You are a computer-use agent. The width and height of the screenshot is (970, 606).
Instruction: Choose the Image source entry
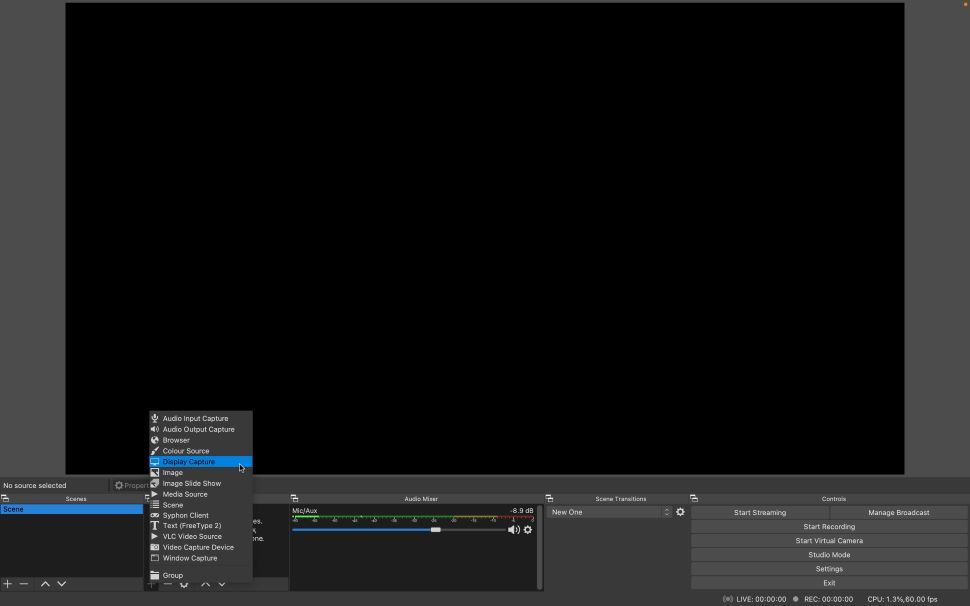[x=200, y=472]
